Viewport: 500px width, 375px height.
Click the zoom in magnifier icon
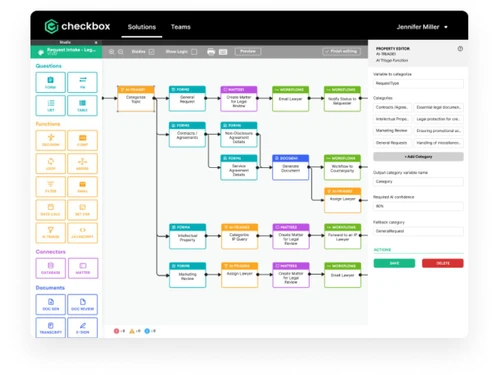click(112, 52)
